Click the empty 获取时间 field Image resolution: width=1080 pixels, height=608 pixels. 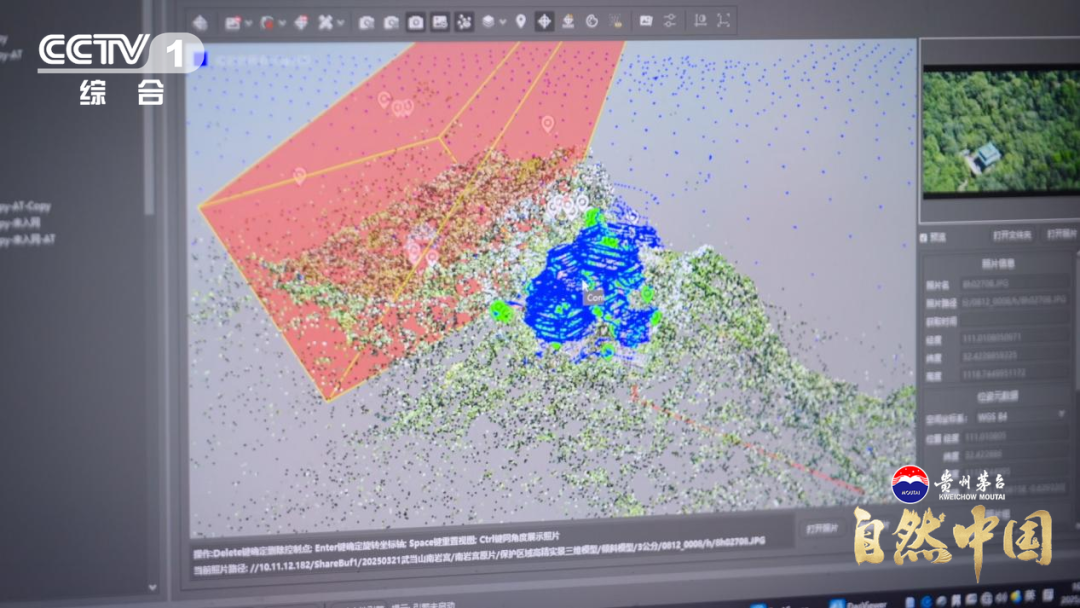point(1015,319)
